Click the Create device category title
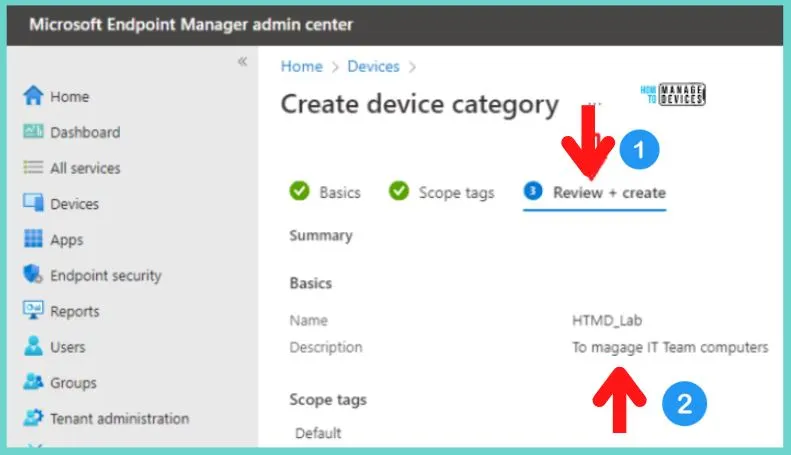This screenshot has height=455, width=791. pyautogui.click(x=420, y=104)
